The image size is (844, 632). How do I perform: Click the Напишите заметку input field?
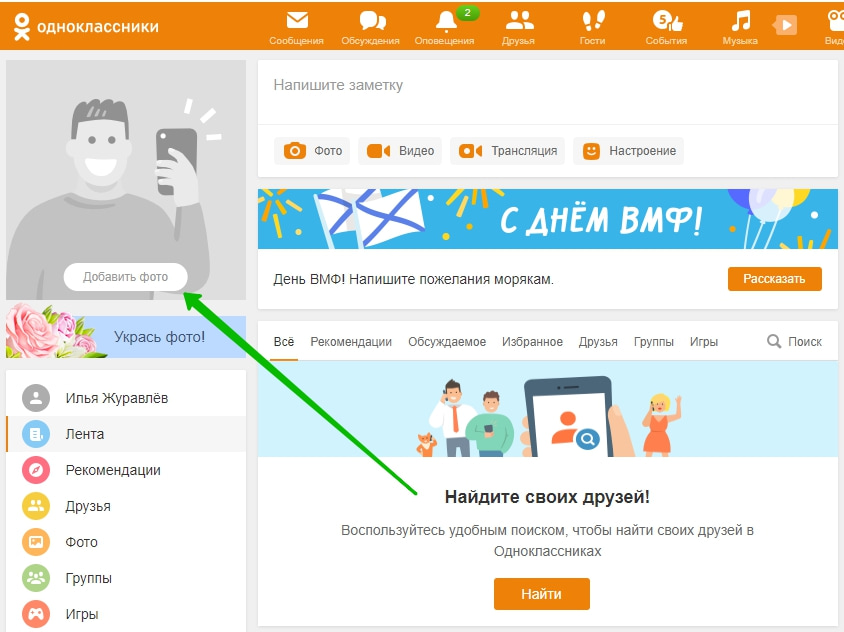548,92
